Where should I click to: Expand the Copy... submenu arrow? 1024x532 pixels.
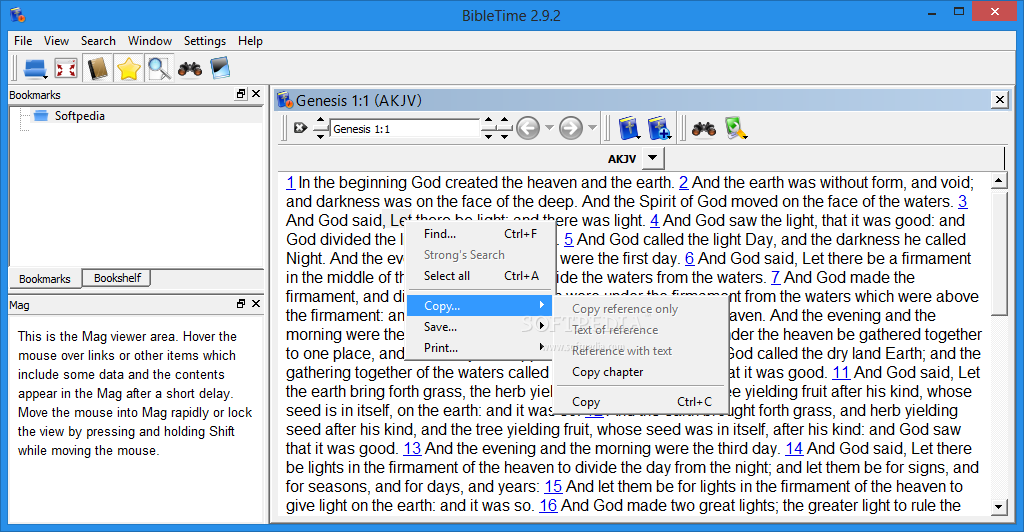pyautogui.click(x=541, y=305)
